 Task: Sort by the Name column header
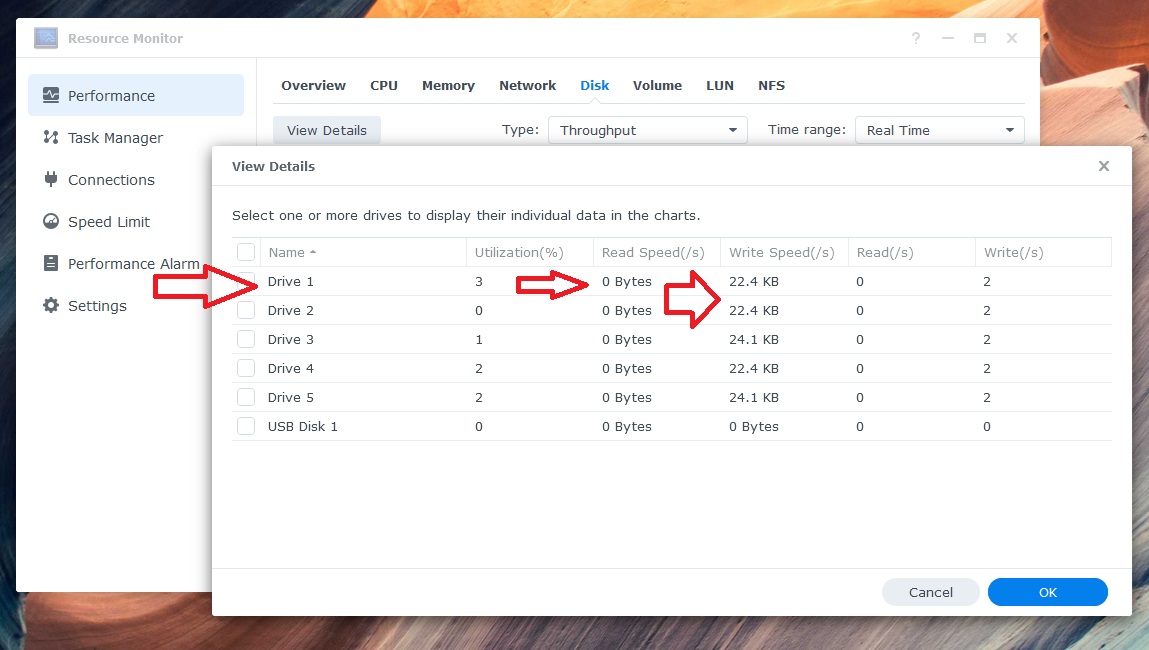[286, 253]
